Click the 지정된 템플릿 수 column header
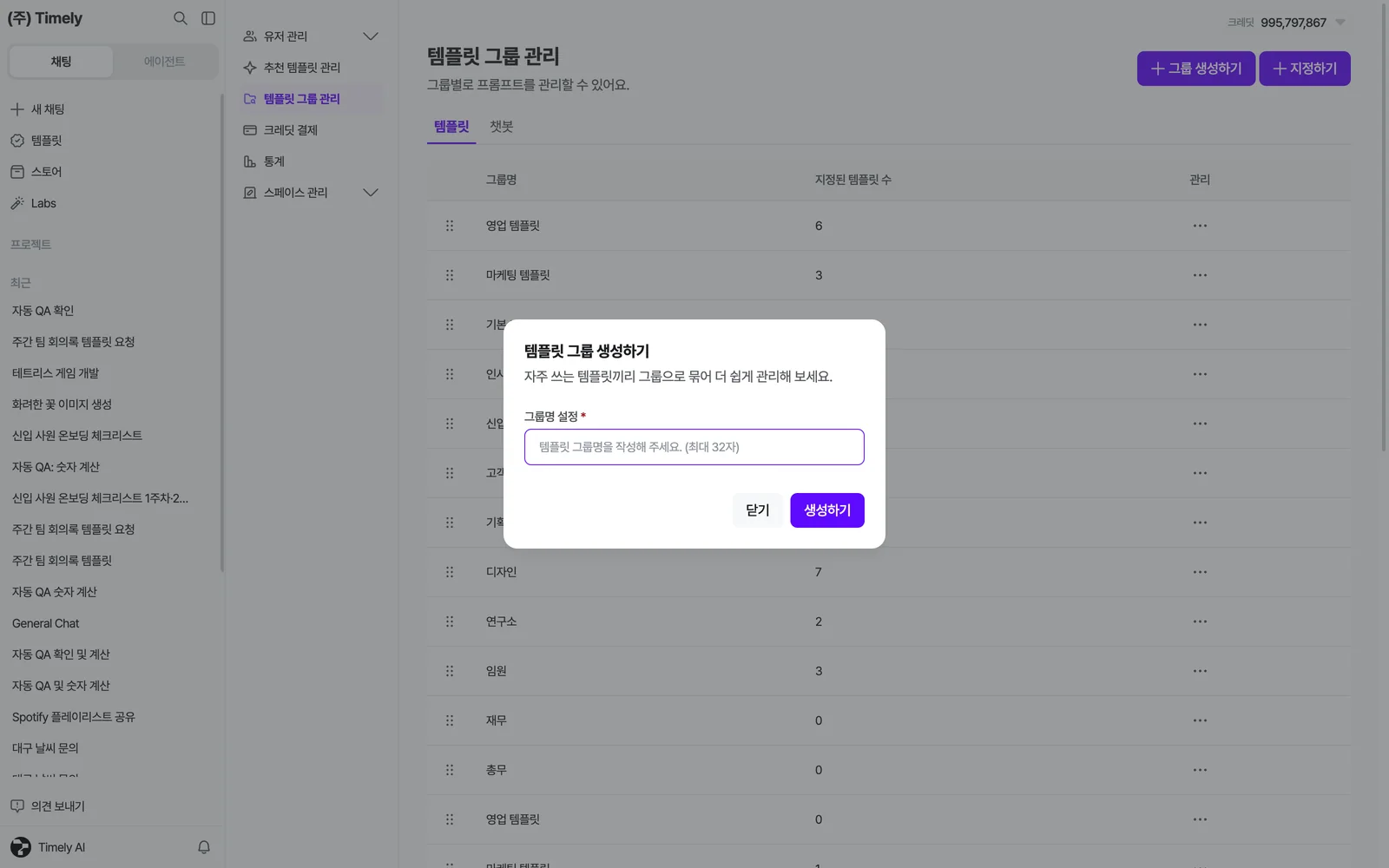This screenshot has width=1389, height=868. pyautogui.click(x=852, y=180)
